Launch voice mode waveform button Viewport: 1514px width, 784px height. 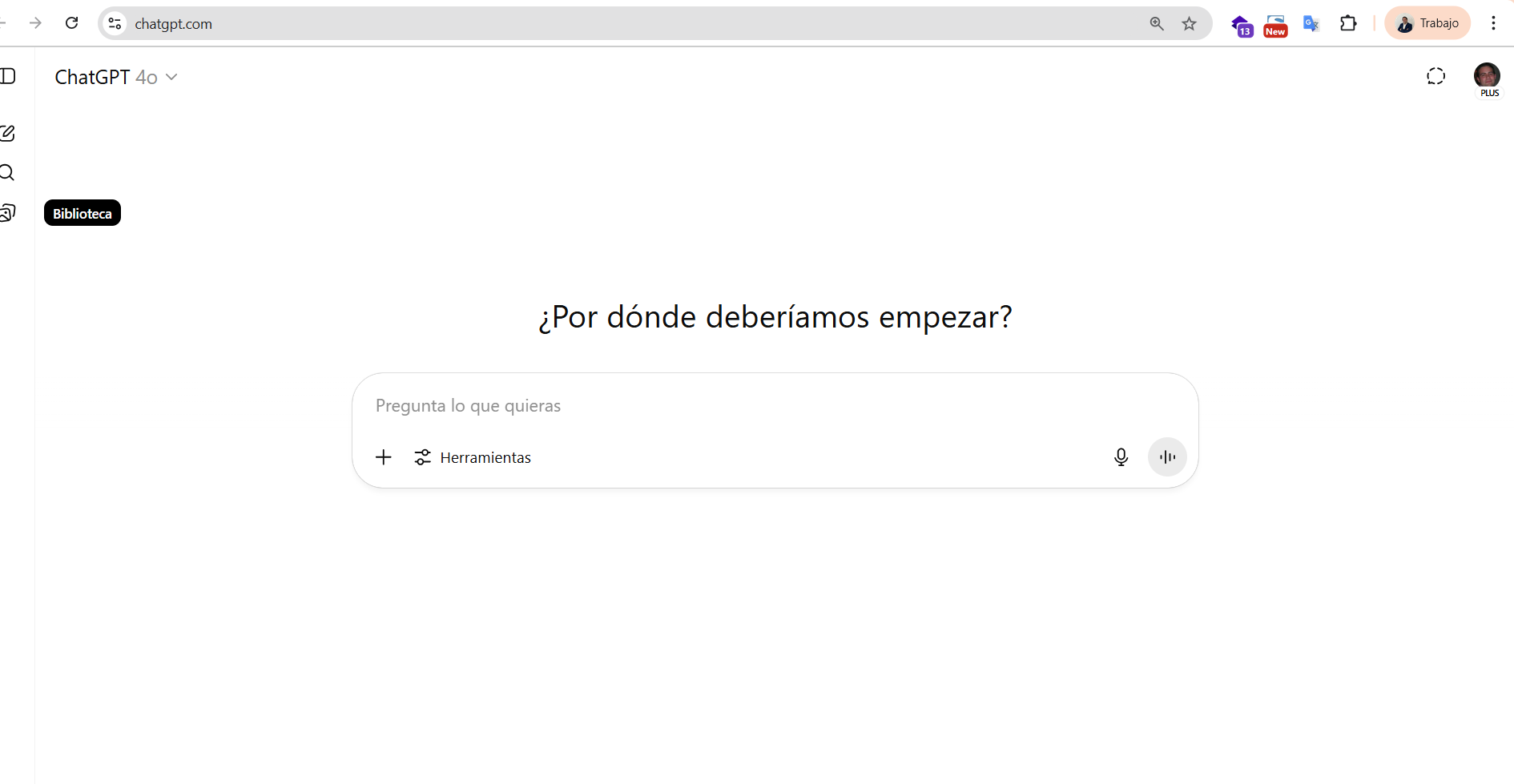pos(1167,457)
